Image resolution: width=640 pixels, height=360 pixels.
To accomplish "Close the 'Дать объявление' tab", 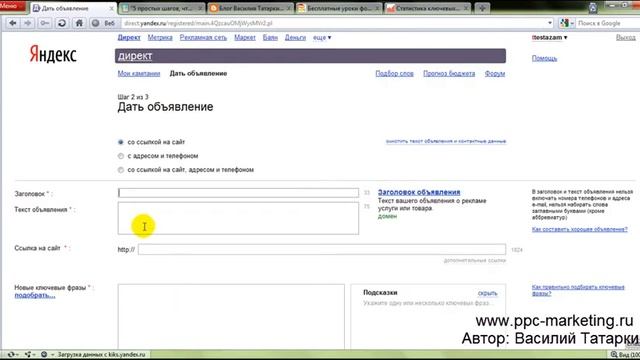I will 112,8.
